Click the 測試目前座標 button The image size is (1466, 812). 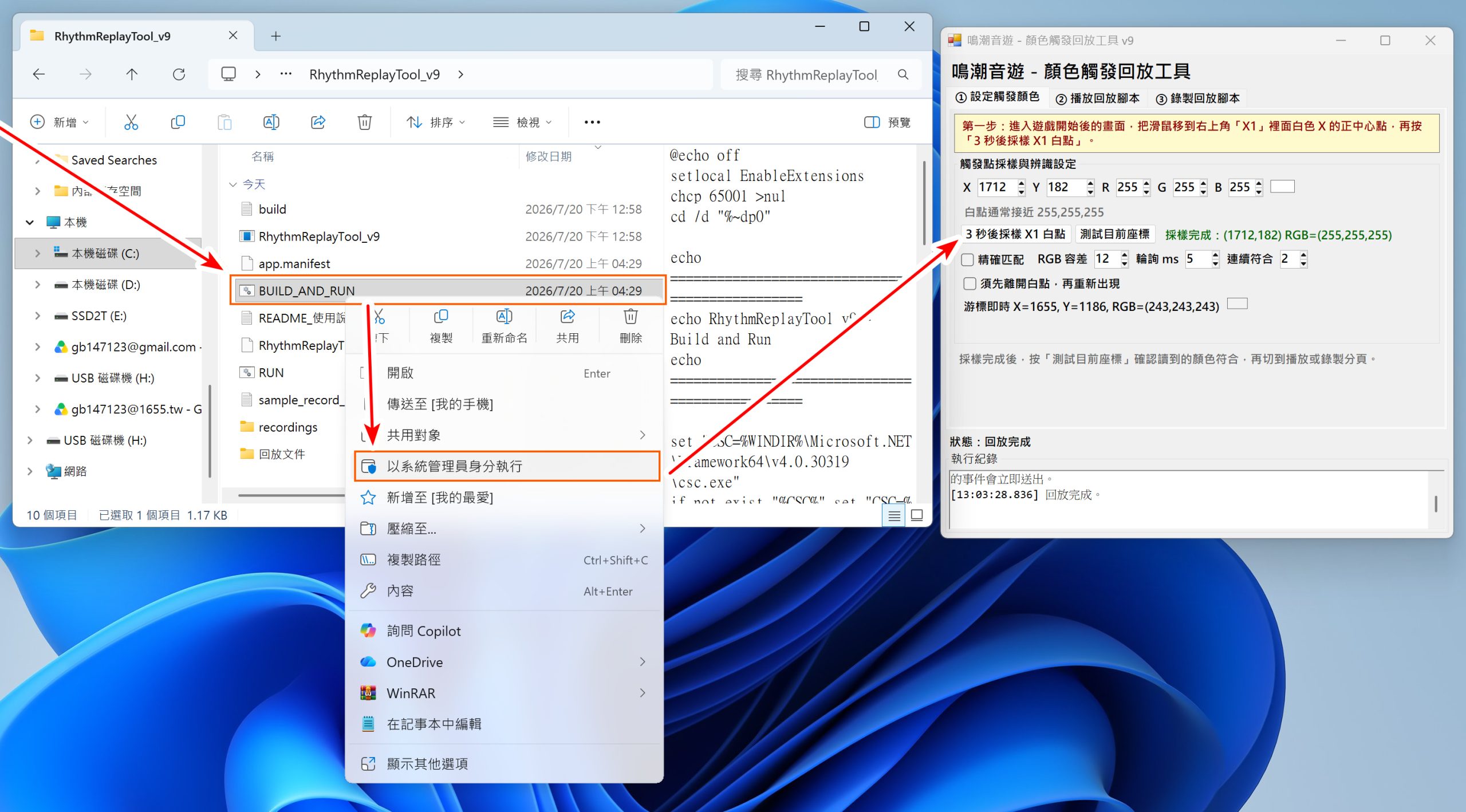[1114, 234]
